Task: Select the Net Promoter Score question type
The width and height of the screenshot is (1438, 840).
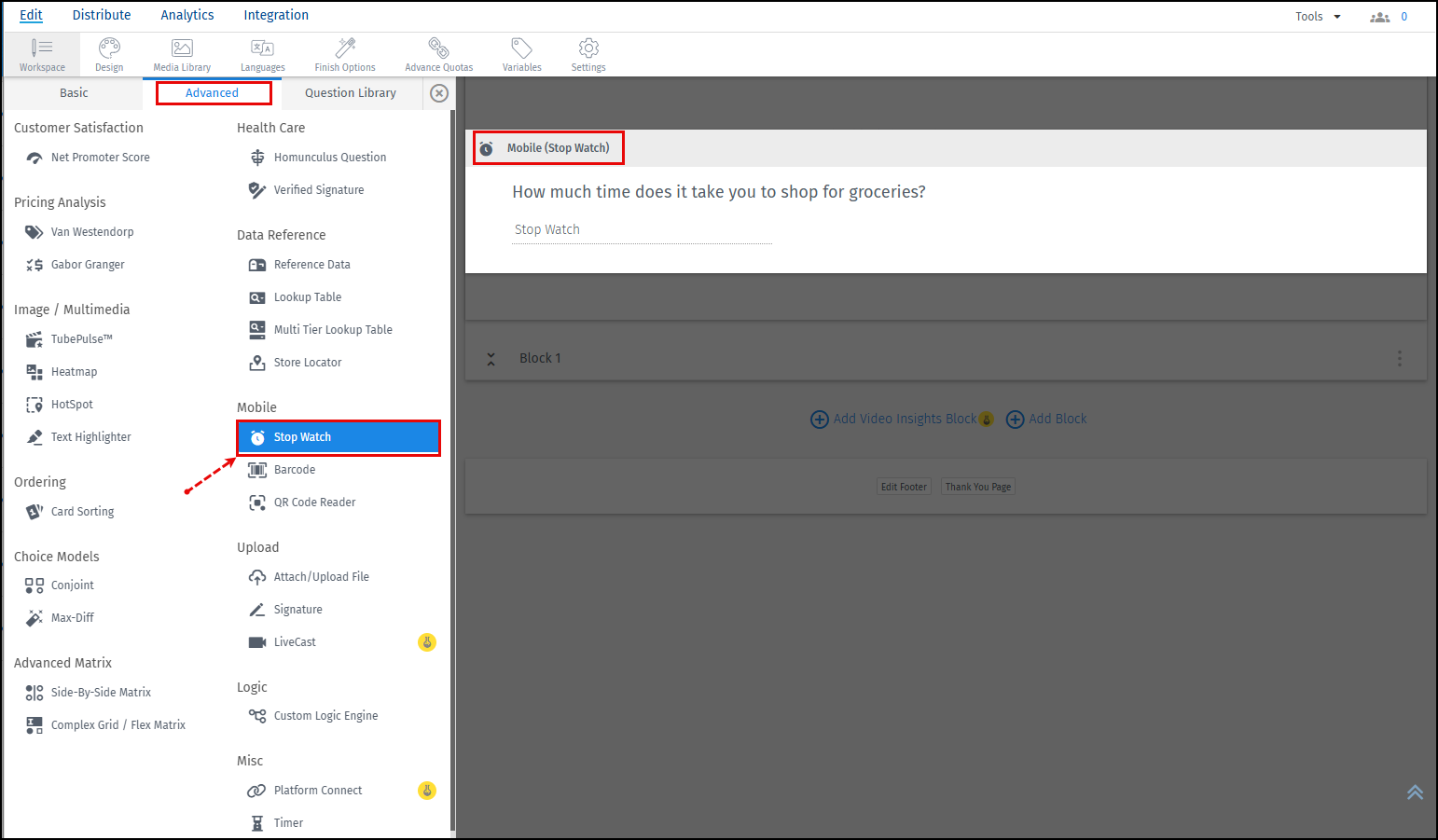Action: click(100, 157)
